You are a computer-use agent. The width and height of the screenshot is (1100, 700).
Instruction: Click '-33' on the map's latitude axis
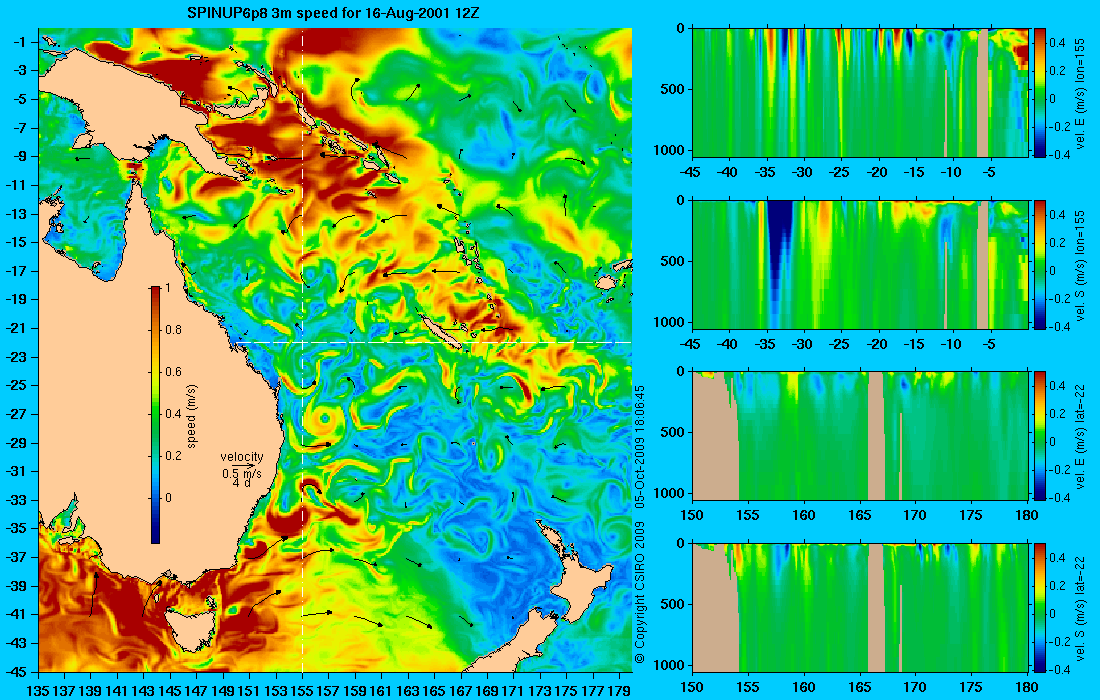tap(15, 500)
